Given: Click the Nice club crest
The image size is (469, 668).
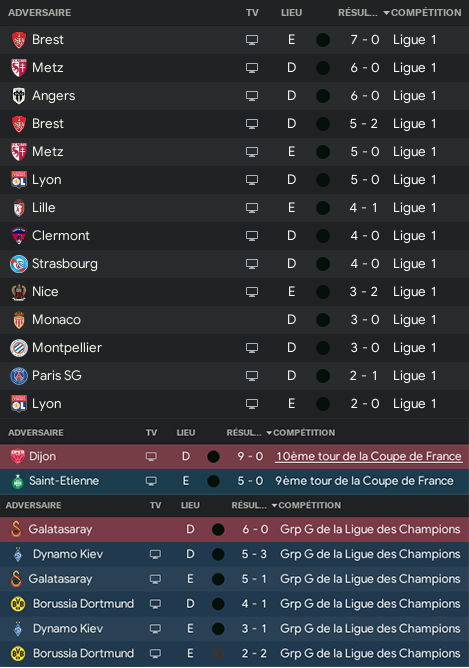Looking at the screenshot, I should click(19, 292).
